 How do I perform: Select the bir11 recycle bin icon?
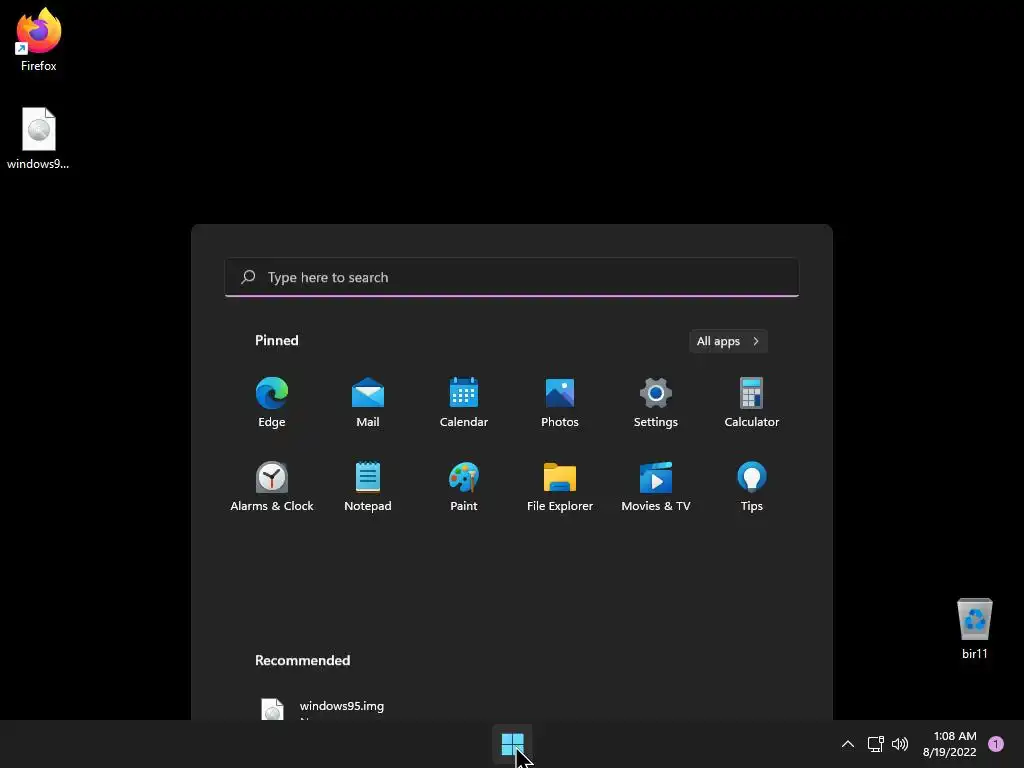(x=974, y=628)
